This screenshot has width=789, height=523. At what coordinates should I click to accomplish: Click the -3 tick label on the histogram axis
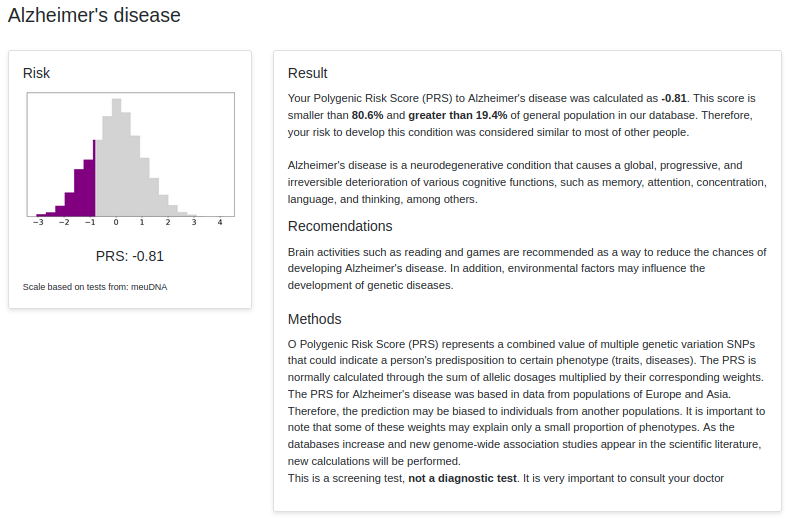click(37, 223)
